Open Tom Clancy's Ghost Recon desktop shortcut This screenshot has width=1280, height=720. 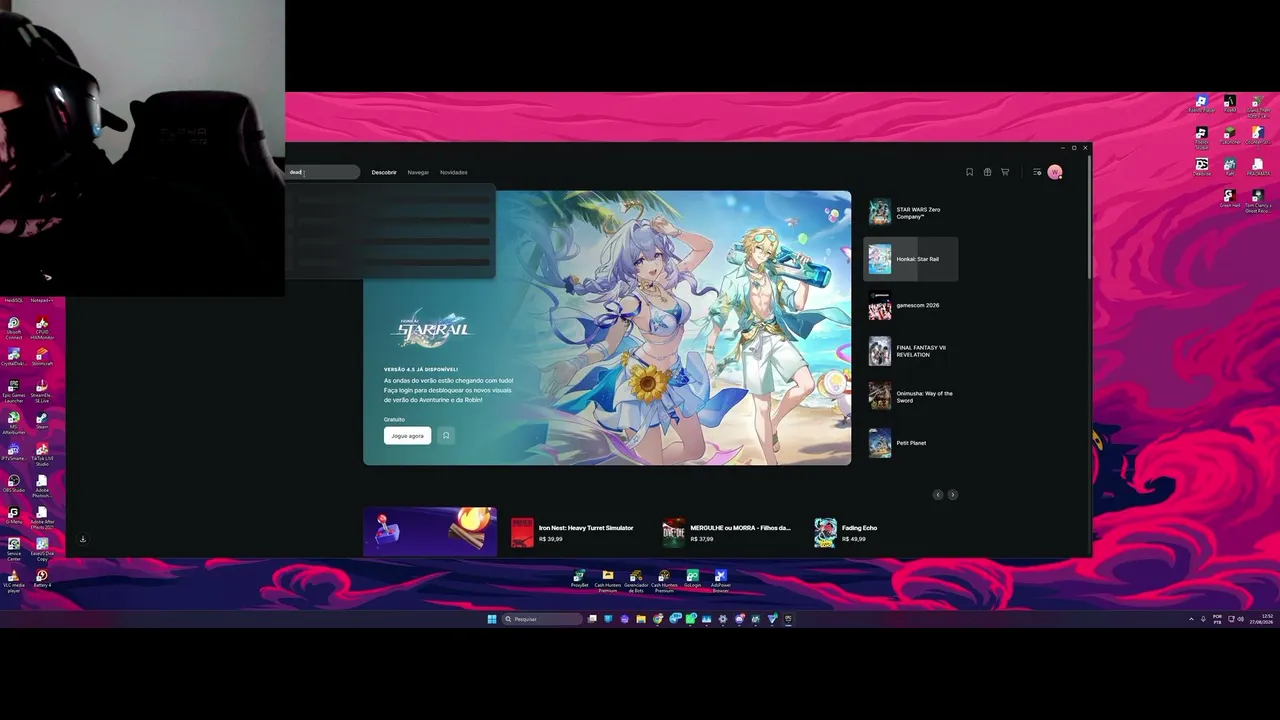pyautogui.click(x=1257, y=201)
